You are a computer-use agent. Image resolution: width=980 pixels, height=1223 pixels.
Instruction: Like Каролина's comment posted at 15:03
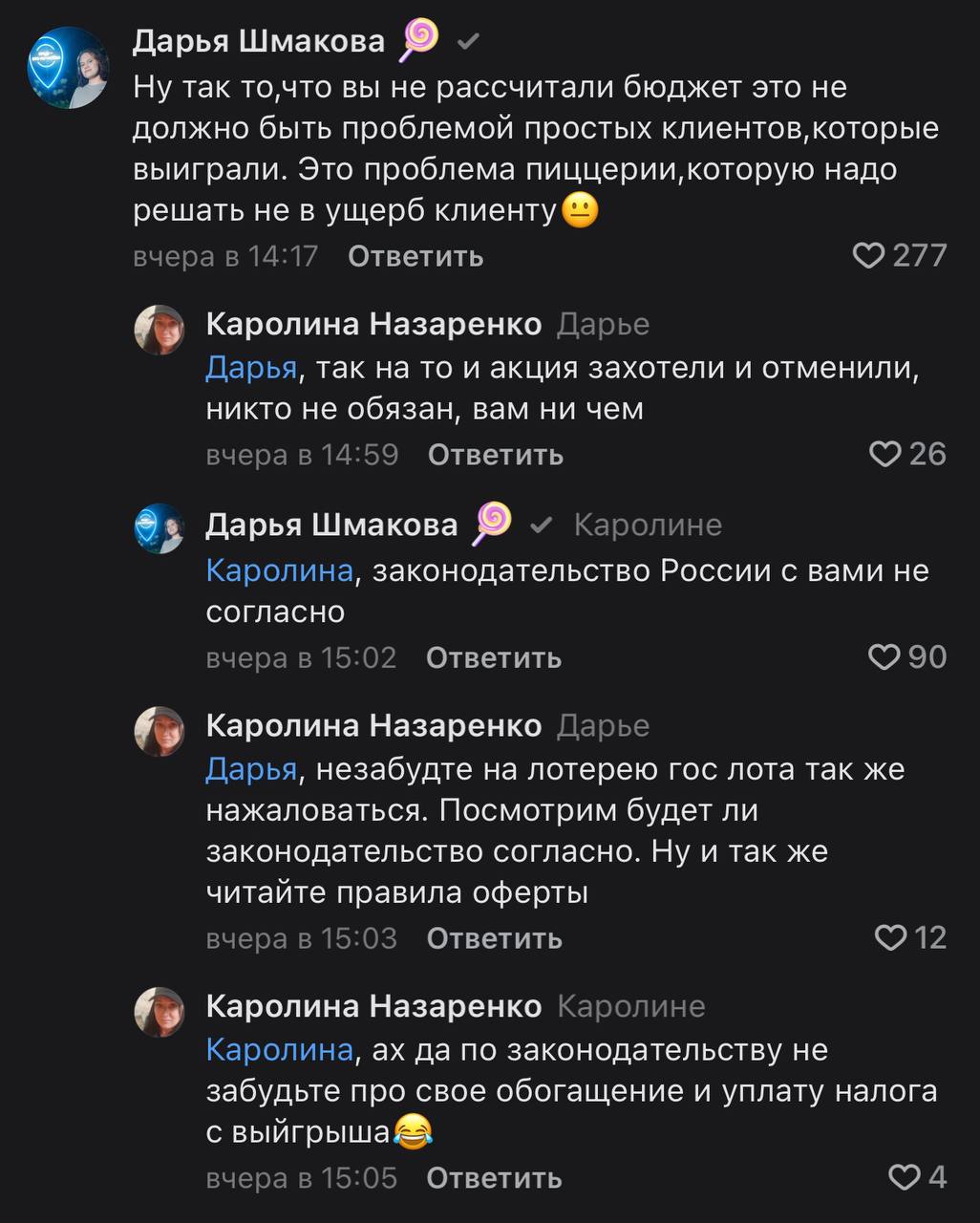(x=891, y=938)
